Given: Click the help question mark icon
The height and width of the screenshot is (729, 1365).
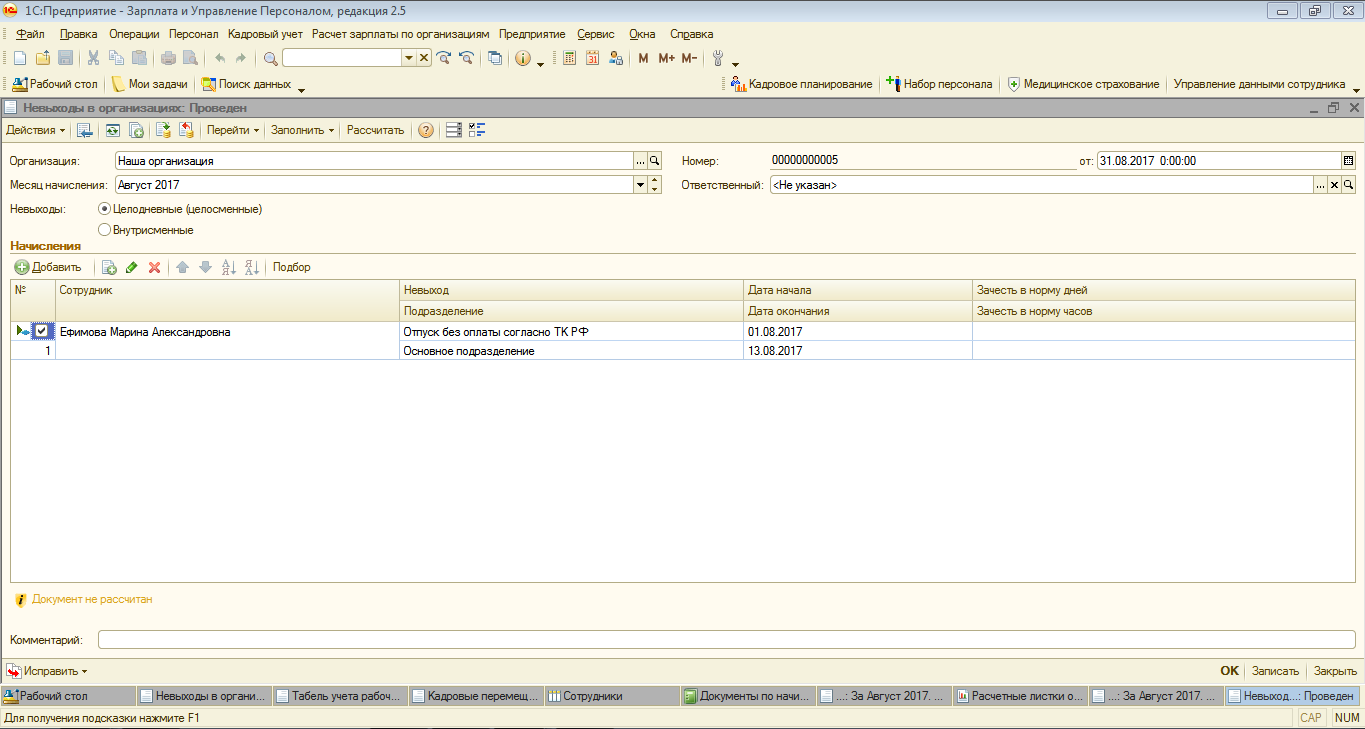Looking at the screenshot, I should (x=426, y=130).
